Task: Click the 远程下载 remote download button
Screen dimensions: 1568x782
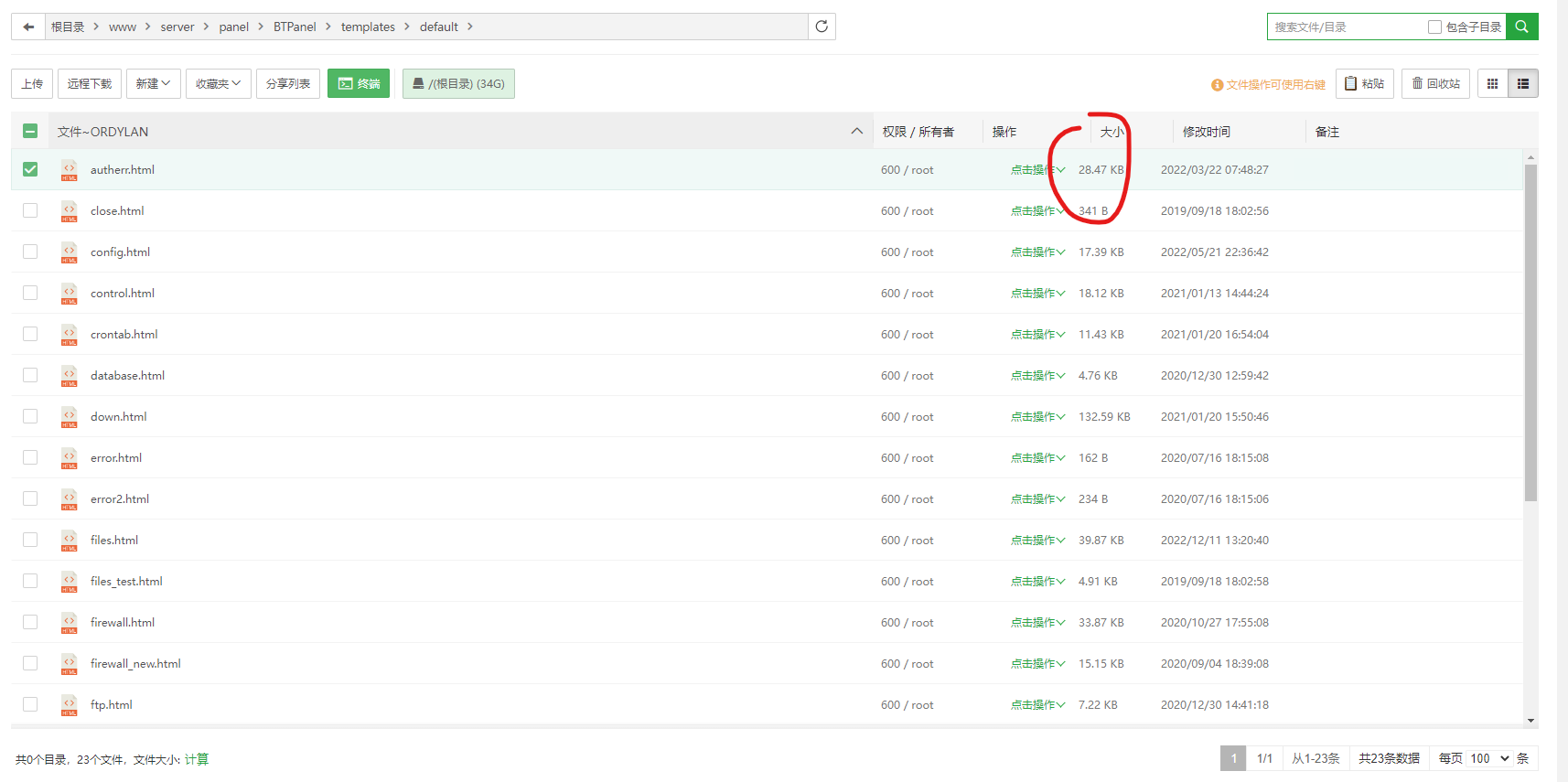Action: 90,83
